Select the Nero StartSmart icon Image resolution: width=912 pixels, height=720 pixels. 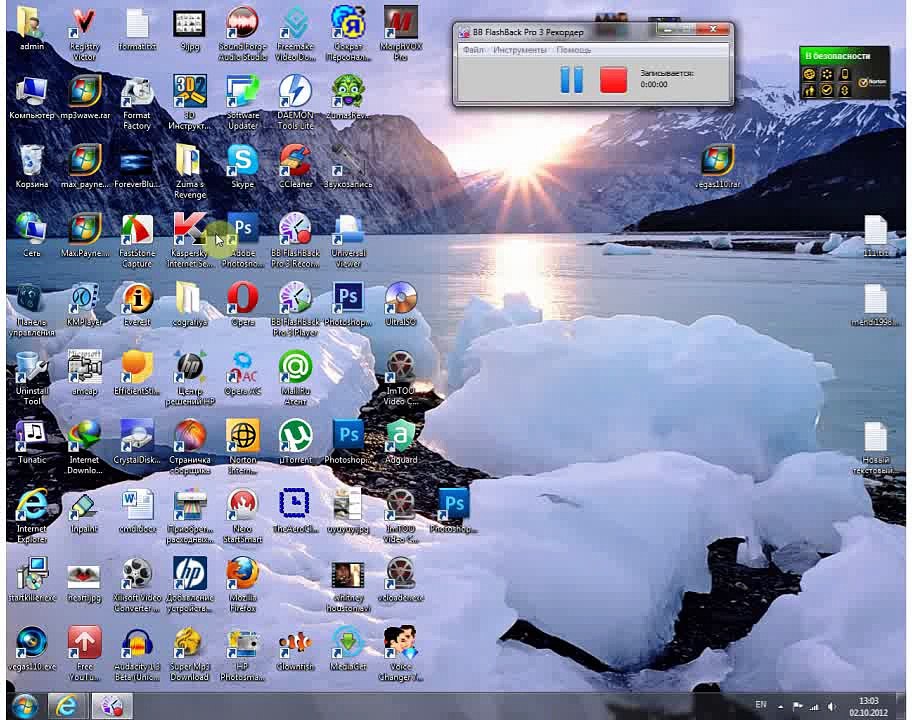[x=243, y=516]
